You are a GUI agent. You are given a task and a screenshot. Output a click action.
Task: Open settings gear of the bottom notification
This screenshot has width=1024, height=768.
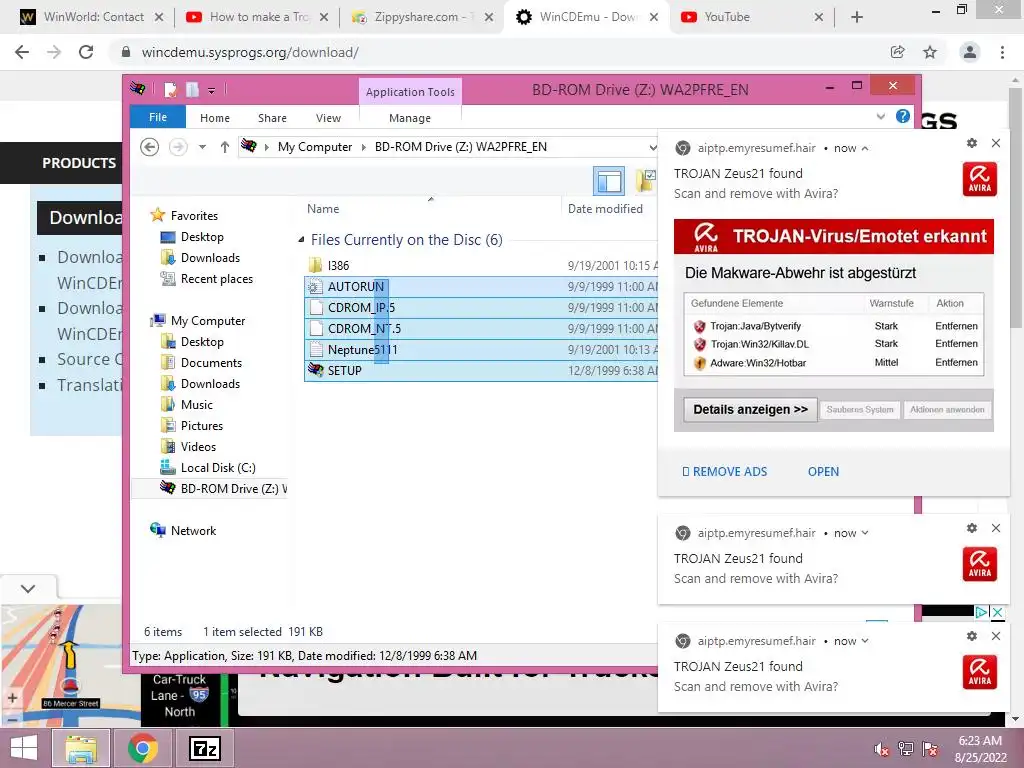[x=972, y=636]
